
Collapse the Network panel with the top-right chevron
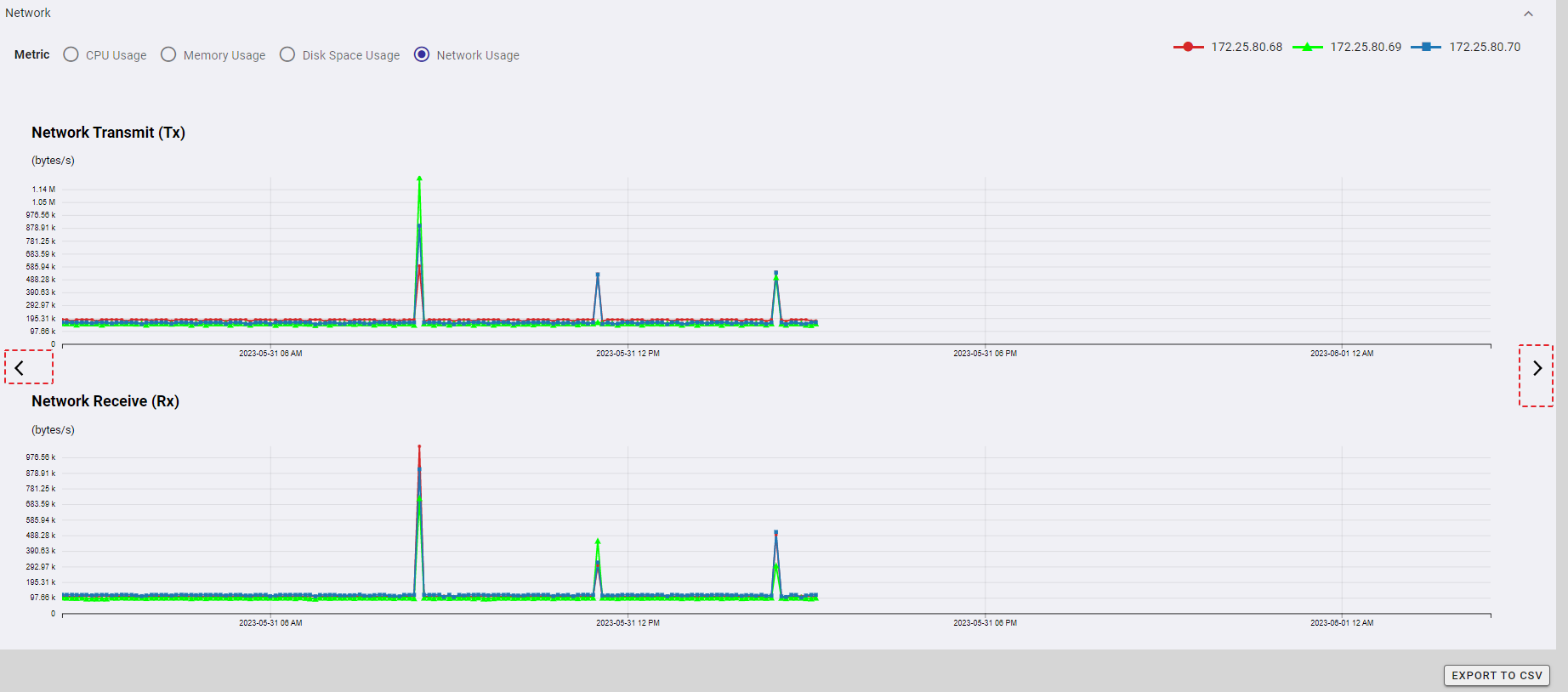click(x=1528, y=14)
